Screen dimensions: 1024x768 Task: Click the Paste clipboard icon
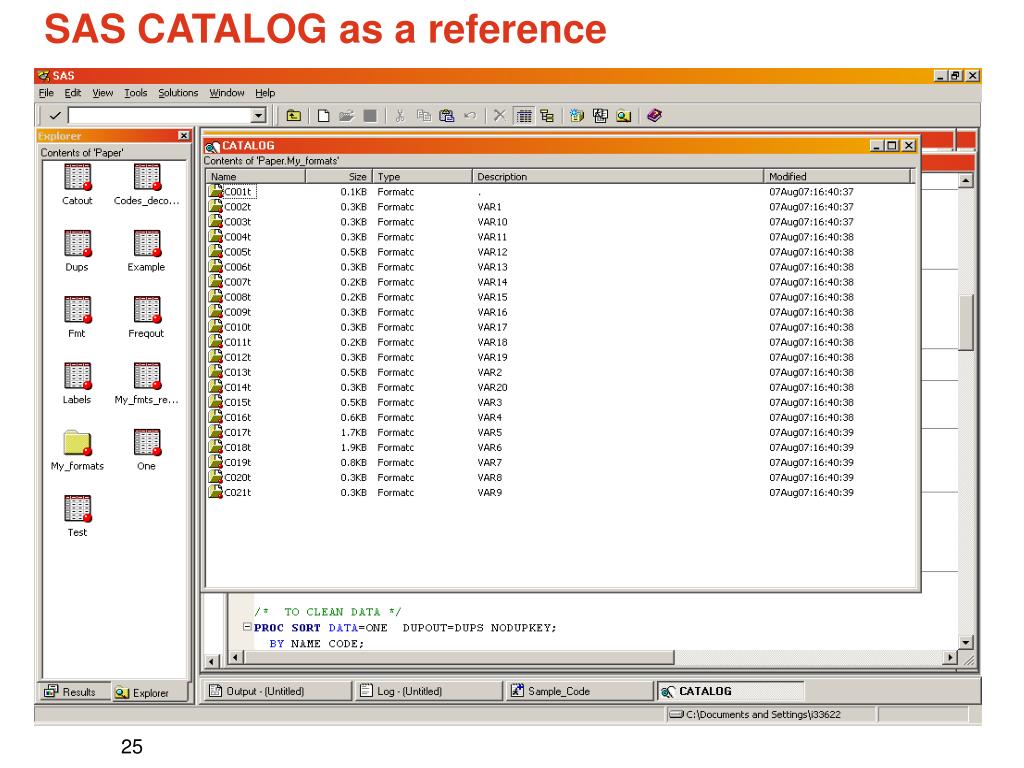pyautogui.click(x=447, y=116)
